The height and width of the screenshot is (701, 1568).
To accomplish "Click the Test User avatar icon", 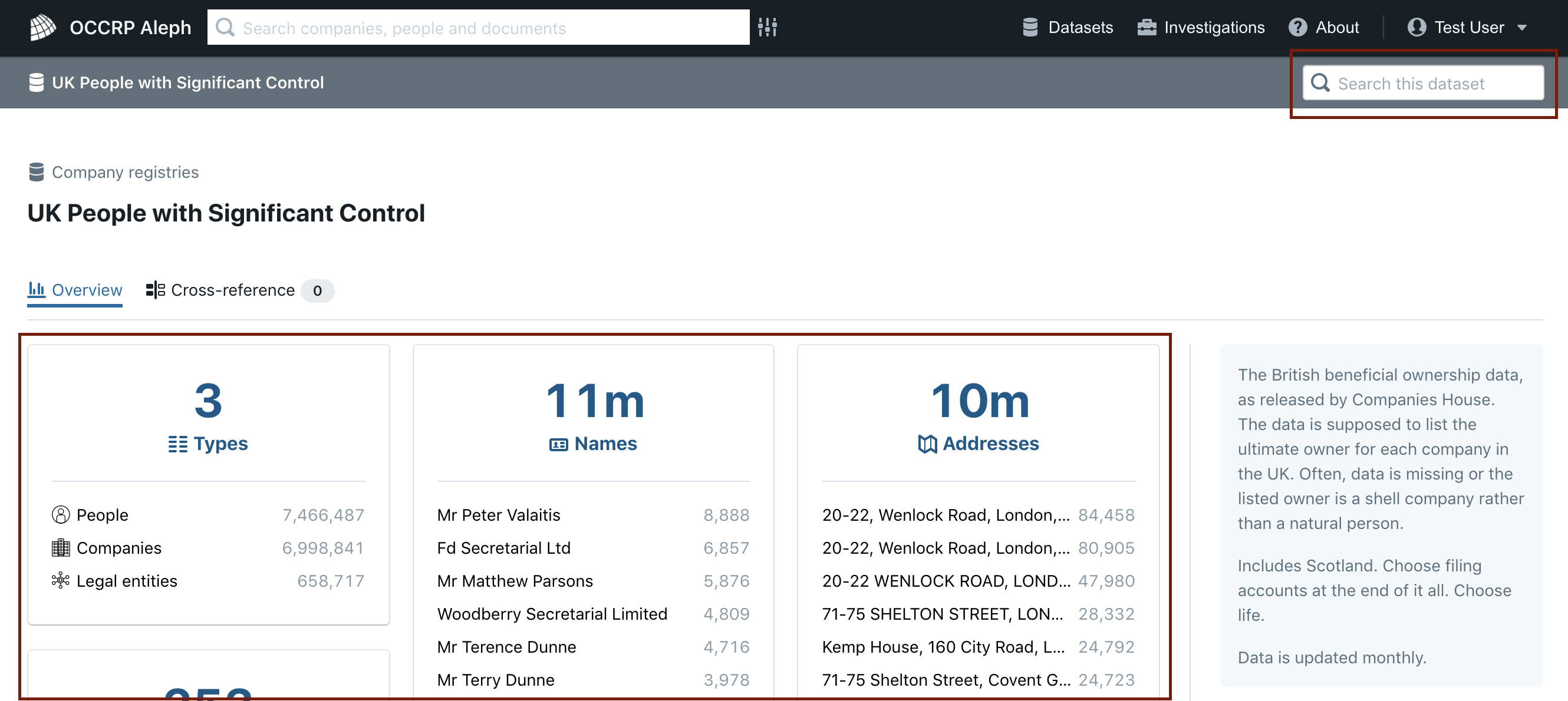I will pyautogui.click(x=1417, y=27).
